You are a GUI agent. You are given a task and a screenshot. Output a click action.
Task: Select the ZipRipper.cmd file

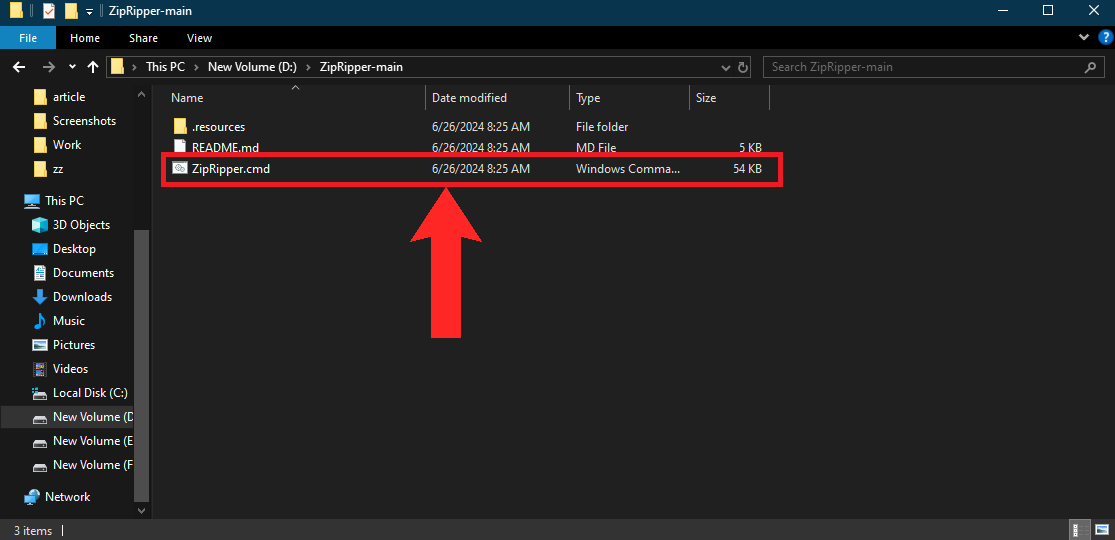pyautogui.click(x=230, y=169)
